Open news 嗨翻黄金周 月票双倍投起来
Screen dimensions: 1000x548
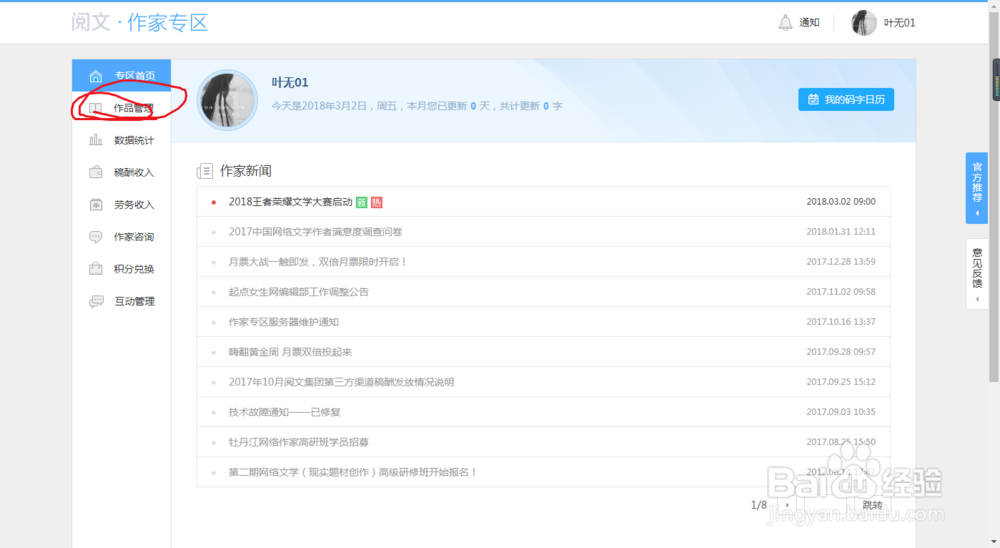pos(290,352)
